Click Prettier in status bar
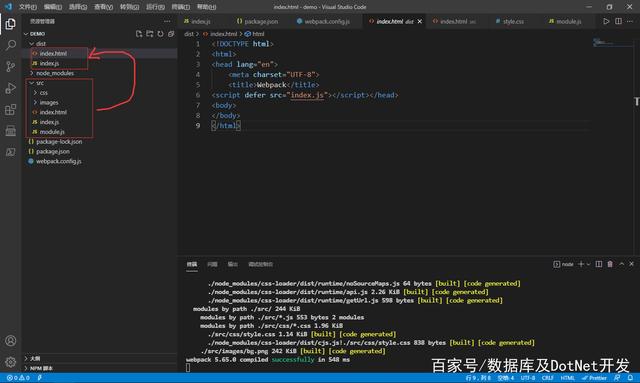This screenshot has height=383, width=640. coord(594,378)
